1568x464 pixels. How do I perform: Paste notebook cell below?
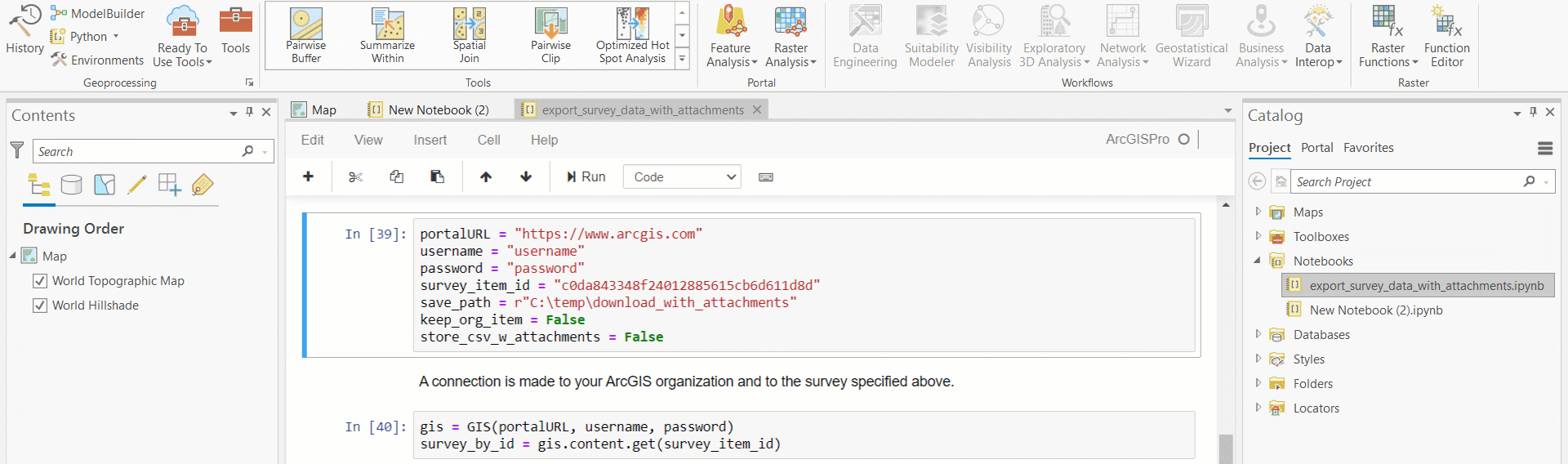tap(437, 176)
